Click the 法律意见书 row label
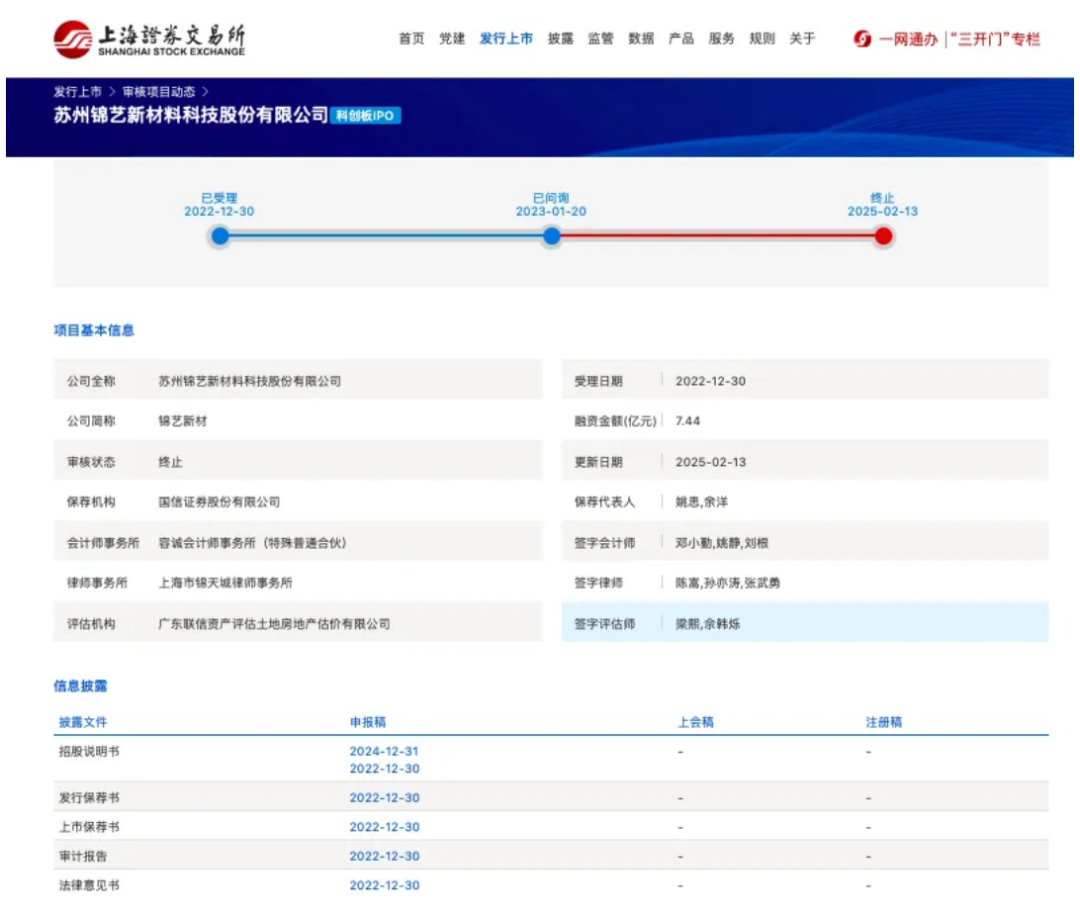 89,886
